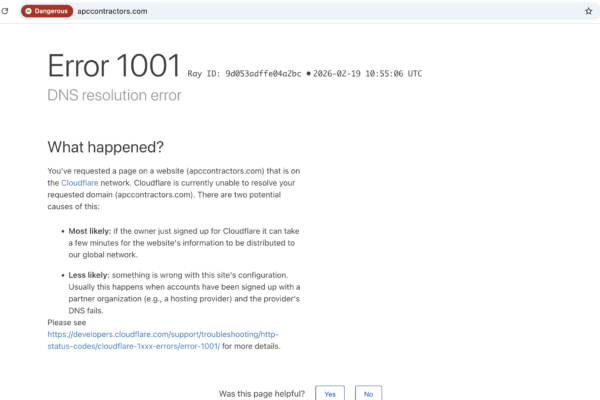Click the 2026-02-19 UTC timestamp
The width and height of the screenshot is (600, 400).
[365, 73]
